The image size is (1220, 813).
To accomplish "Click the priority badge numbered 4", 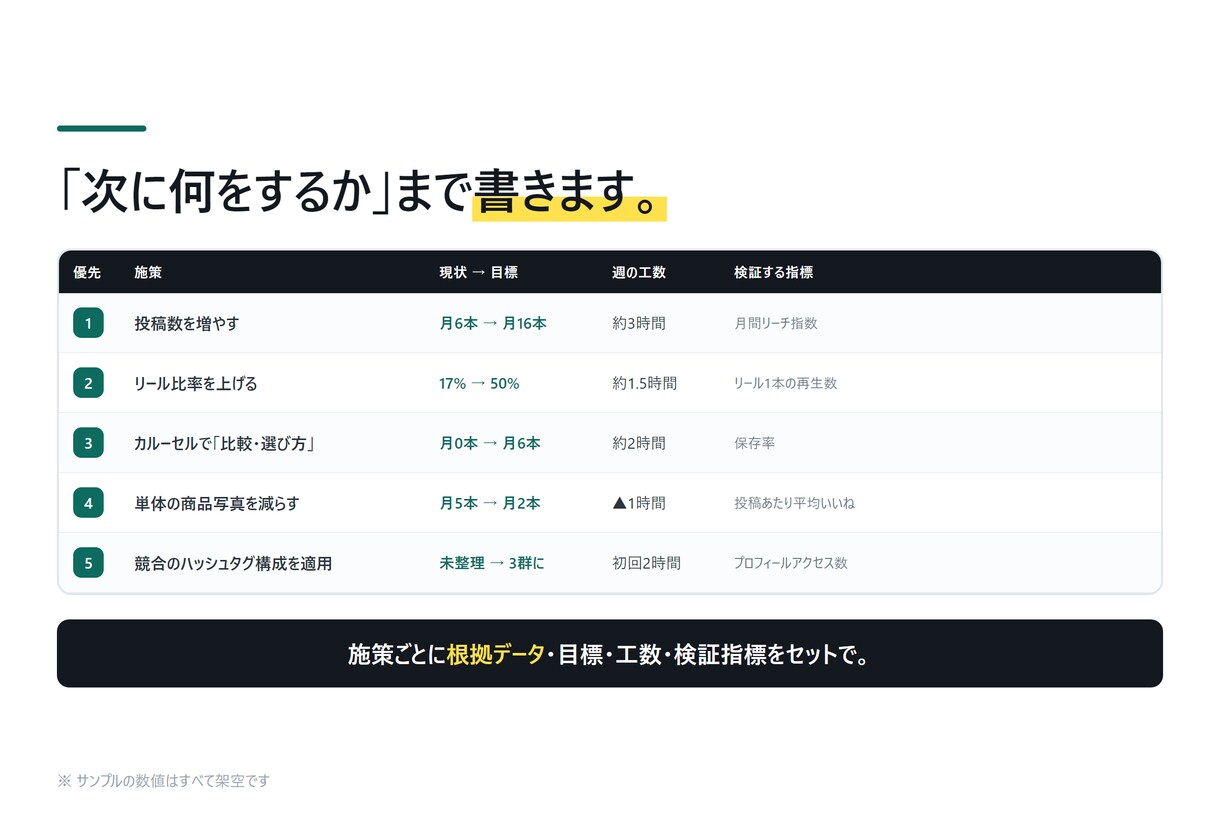I will pos(88,503).
